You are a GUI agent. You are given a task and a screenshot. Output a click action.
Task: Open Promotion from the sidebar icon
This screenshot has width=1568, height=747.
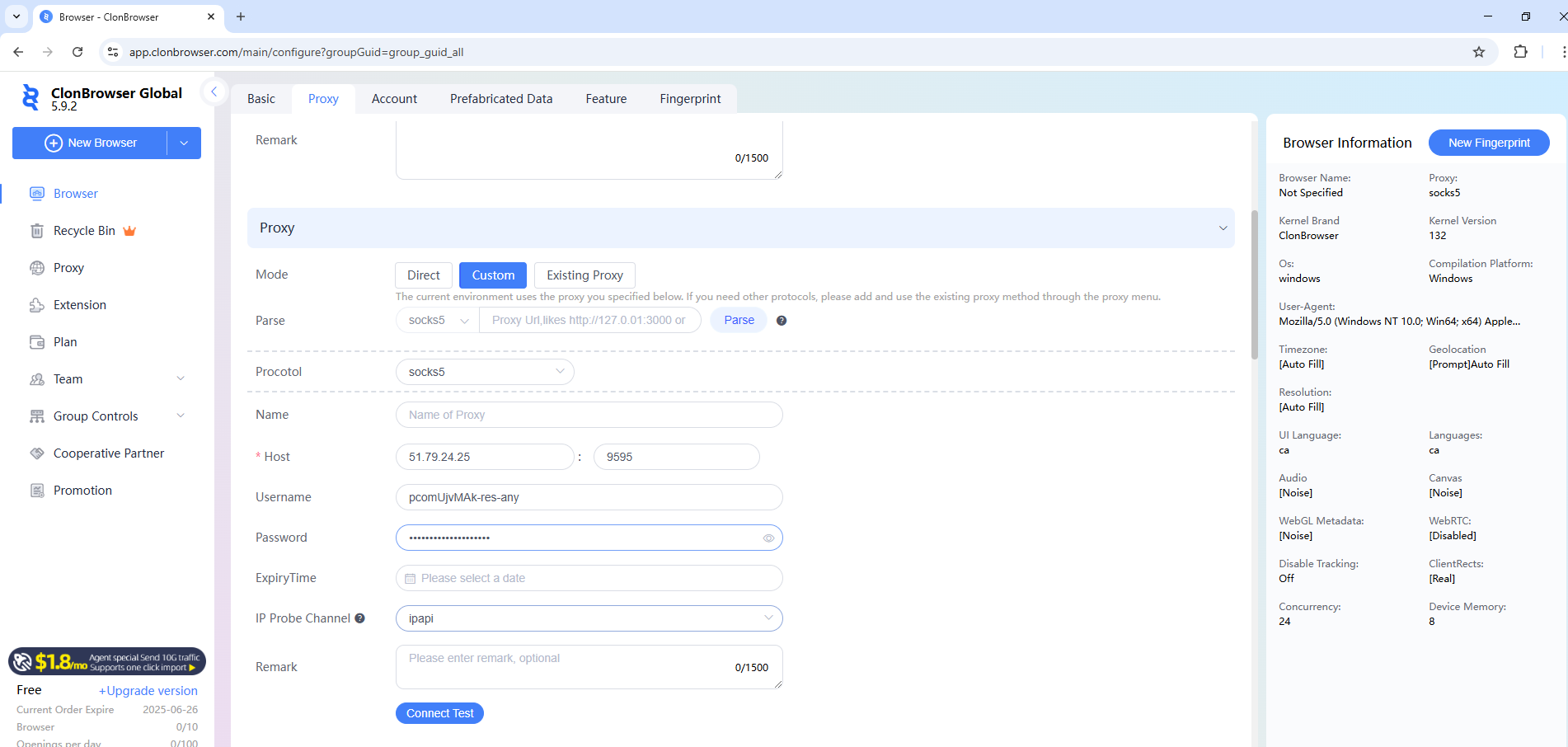click(37, 491)
